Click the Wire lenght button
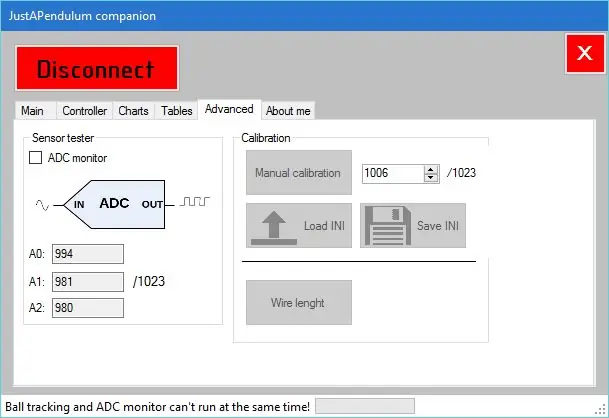Image resolution: width=609 pixels, height=418 pixels. 299,302
